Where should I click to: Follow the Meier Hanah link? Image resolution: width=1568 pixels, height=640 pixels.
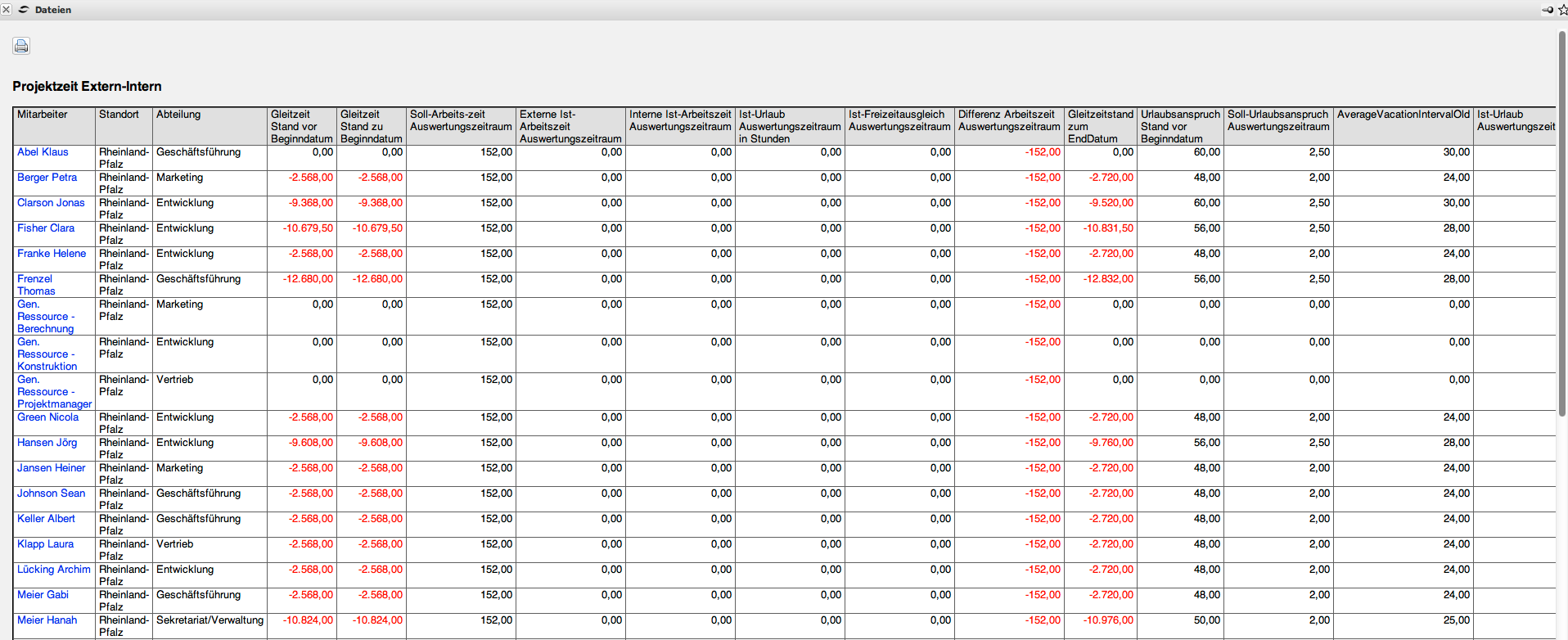47,620
